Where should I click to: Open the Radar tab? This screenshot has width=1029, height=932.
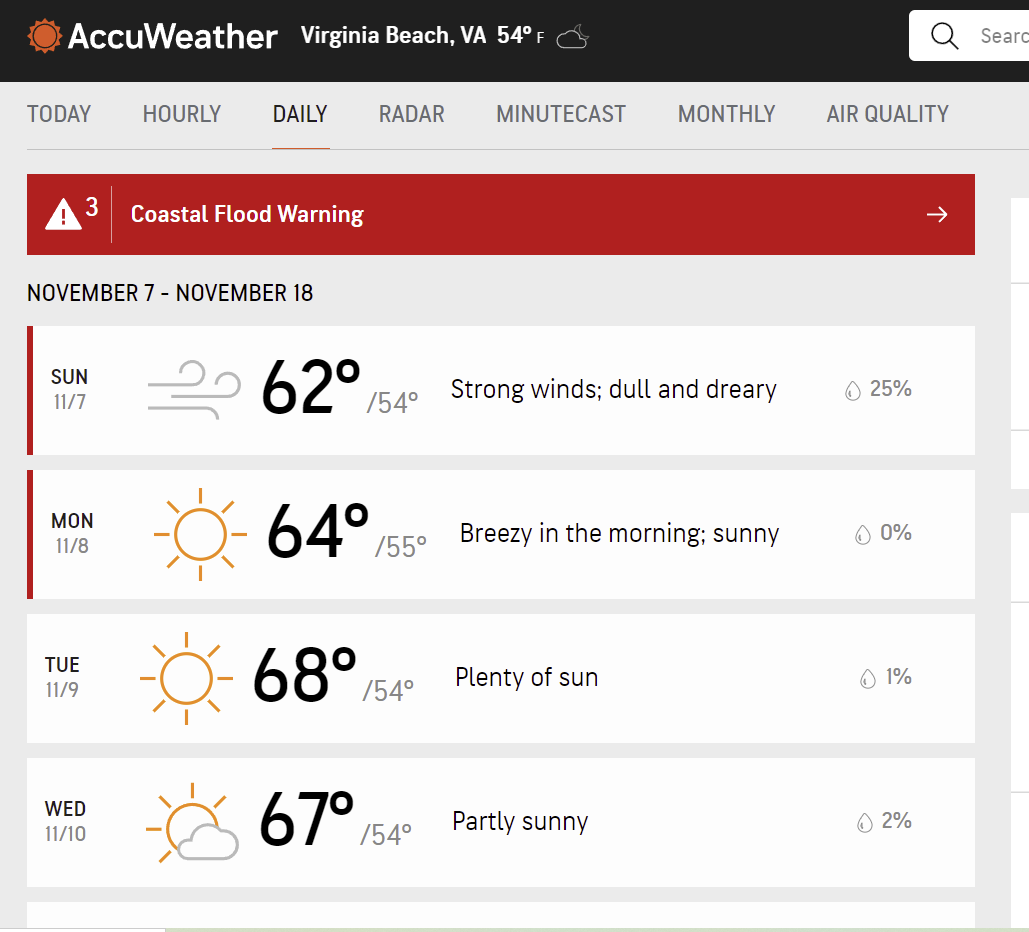point(411,114)
